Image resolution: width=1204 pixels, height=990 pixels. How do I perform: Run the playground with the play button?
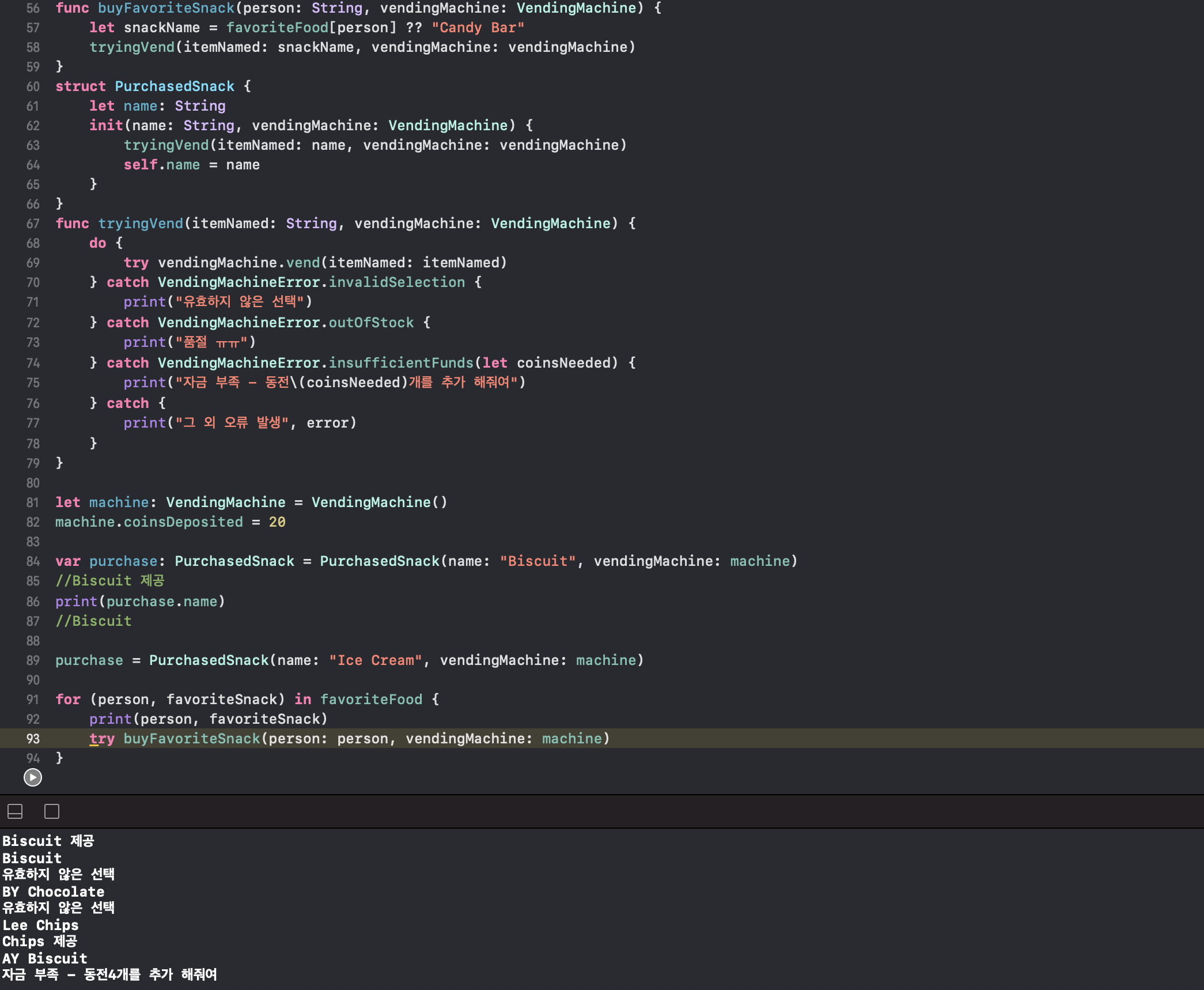(x=33, y=777)
